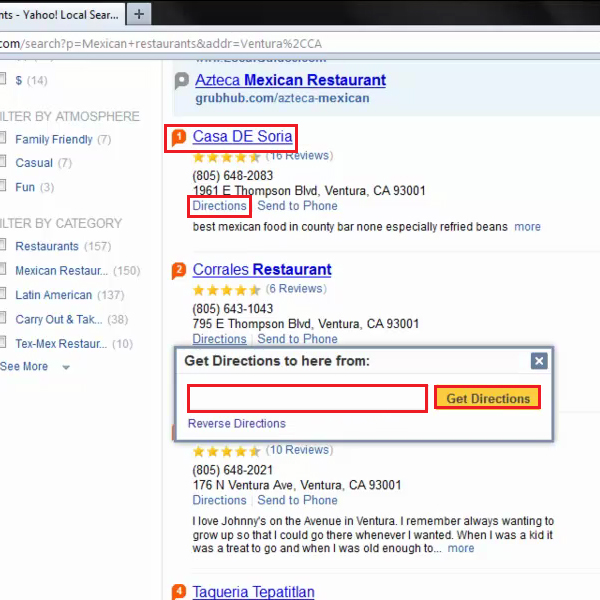Click the Azteca ad speech-bubble icon
The width and height of the screenshot is (600, 600).
pos(182,80)
